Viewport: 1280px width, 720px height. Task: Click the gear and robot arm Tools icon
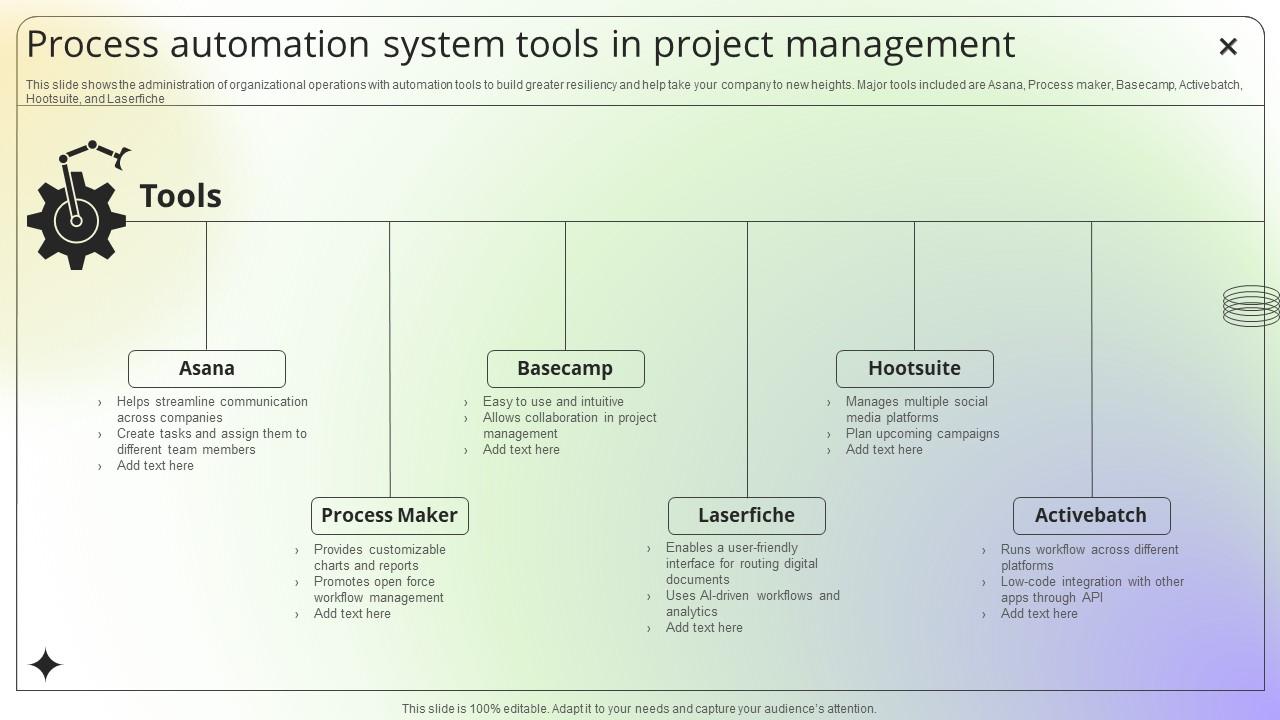tap(78, 205)
